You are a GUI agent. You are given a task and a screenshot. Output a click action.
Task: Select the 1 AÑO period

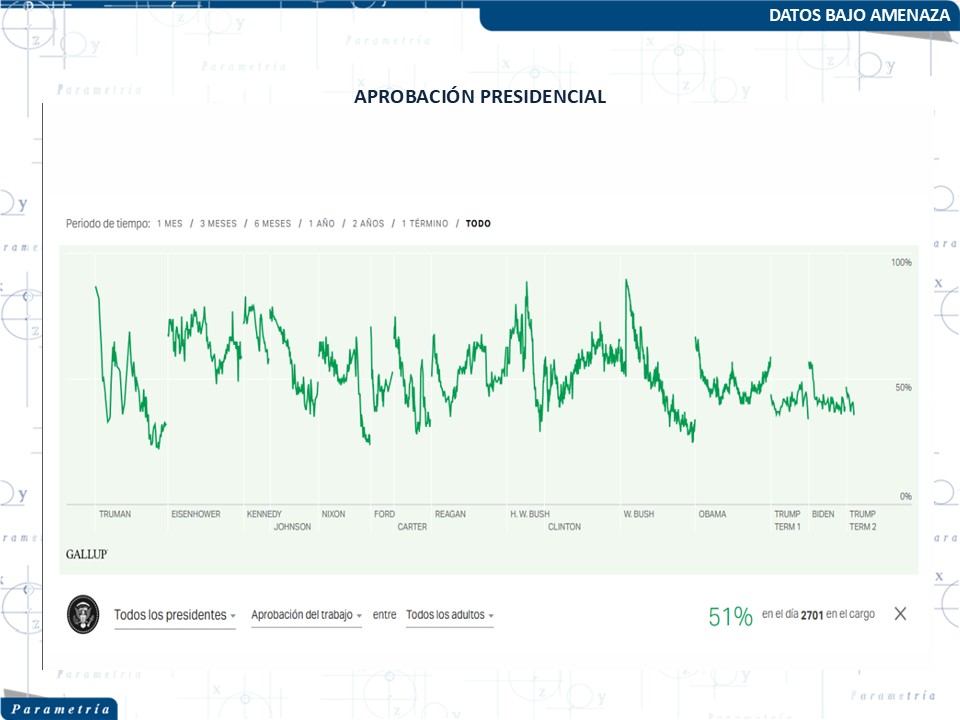click(x=321, y=224)
